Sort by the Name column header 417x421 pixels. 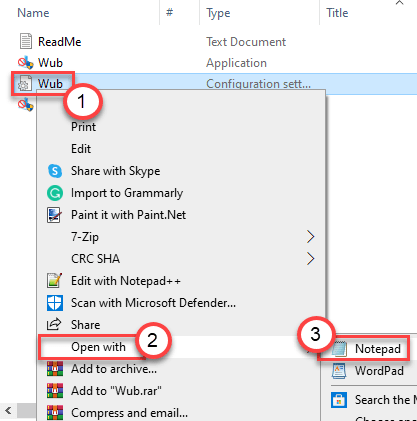pyautogui.click(x=33, y=13)
